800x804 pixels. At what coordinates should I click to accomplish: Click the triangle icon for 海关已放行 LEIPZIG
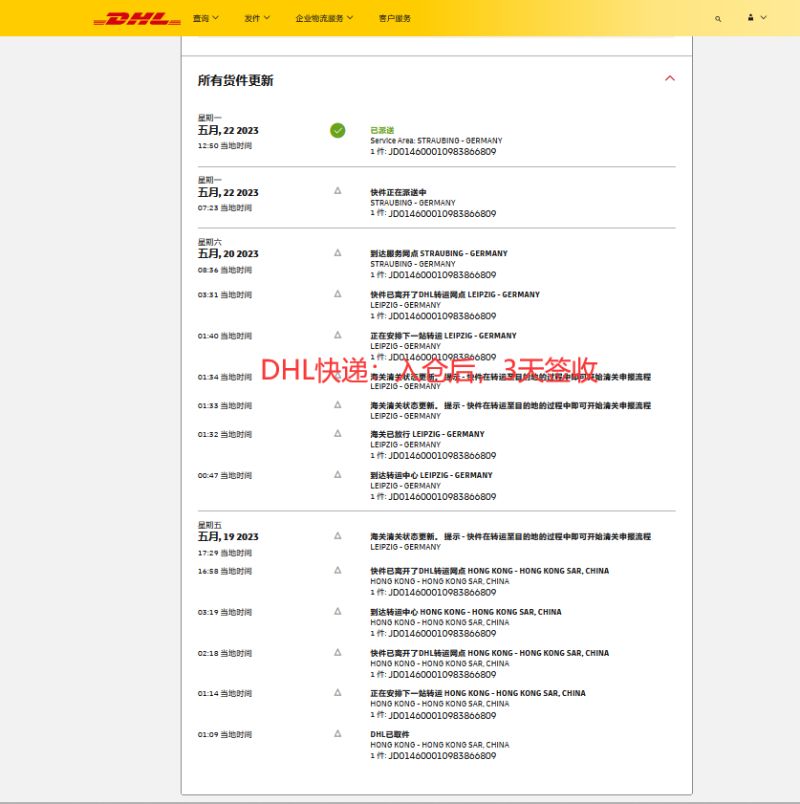click(337, 433)
